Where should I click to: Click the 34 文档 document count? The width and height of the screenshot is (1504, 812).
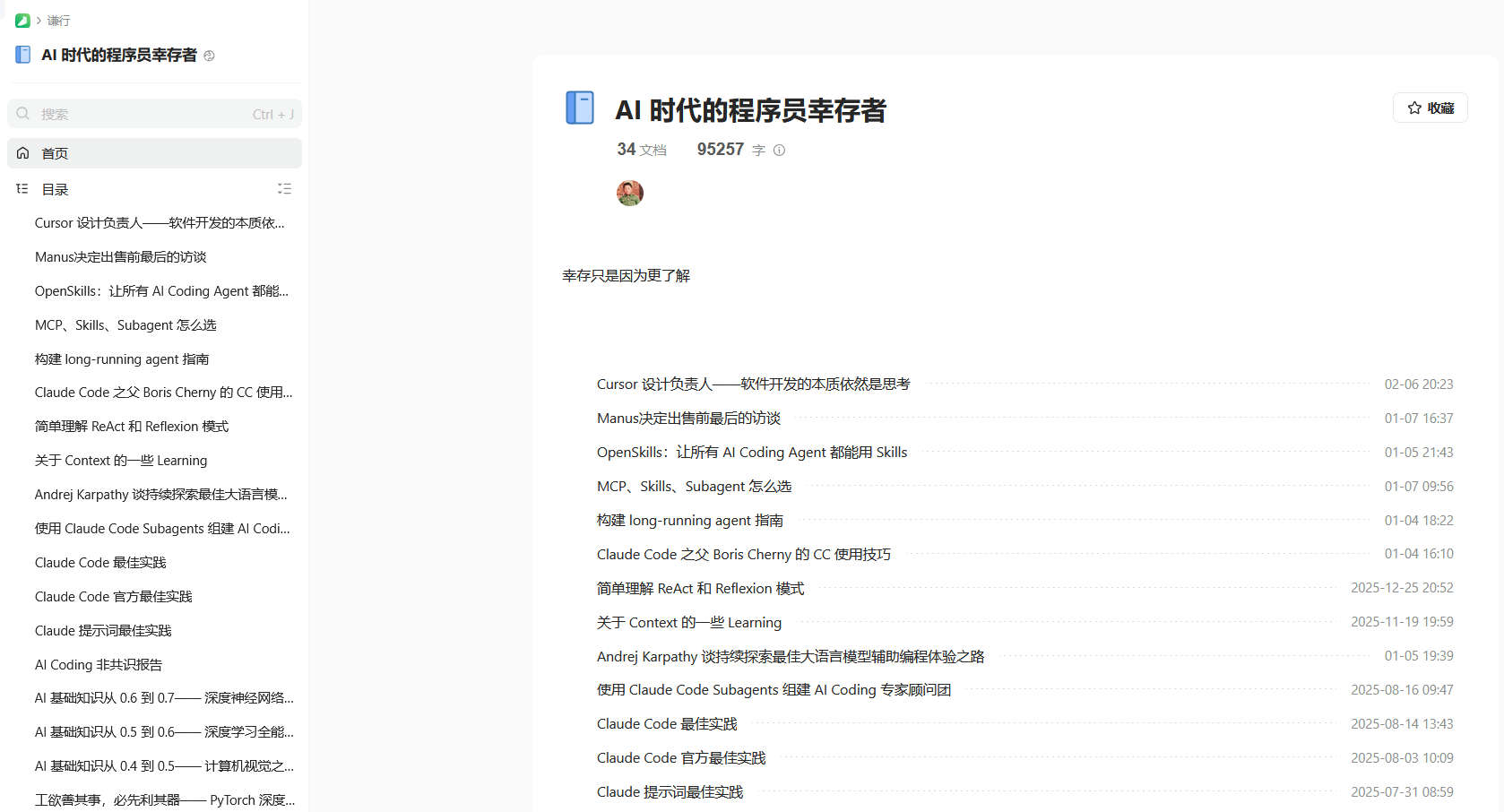click(x=642, y=150)
